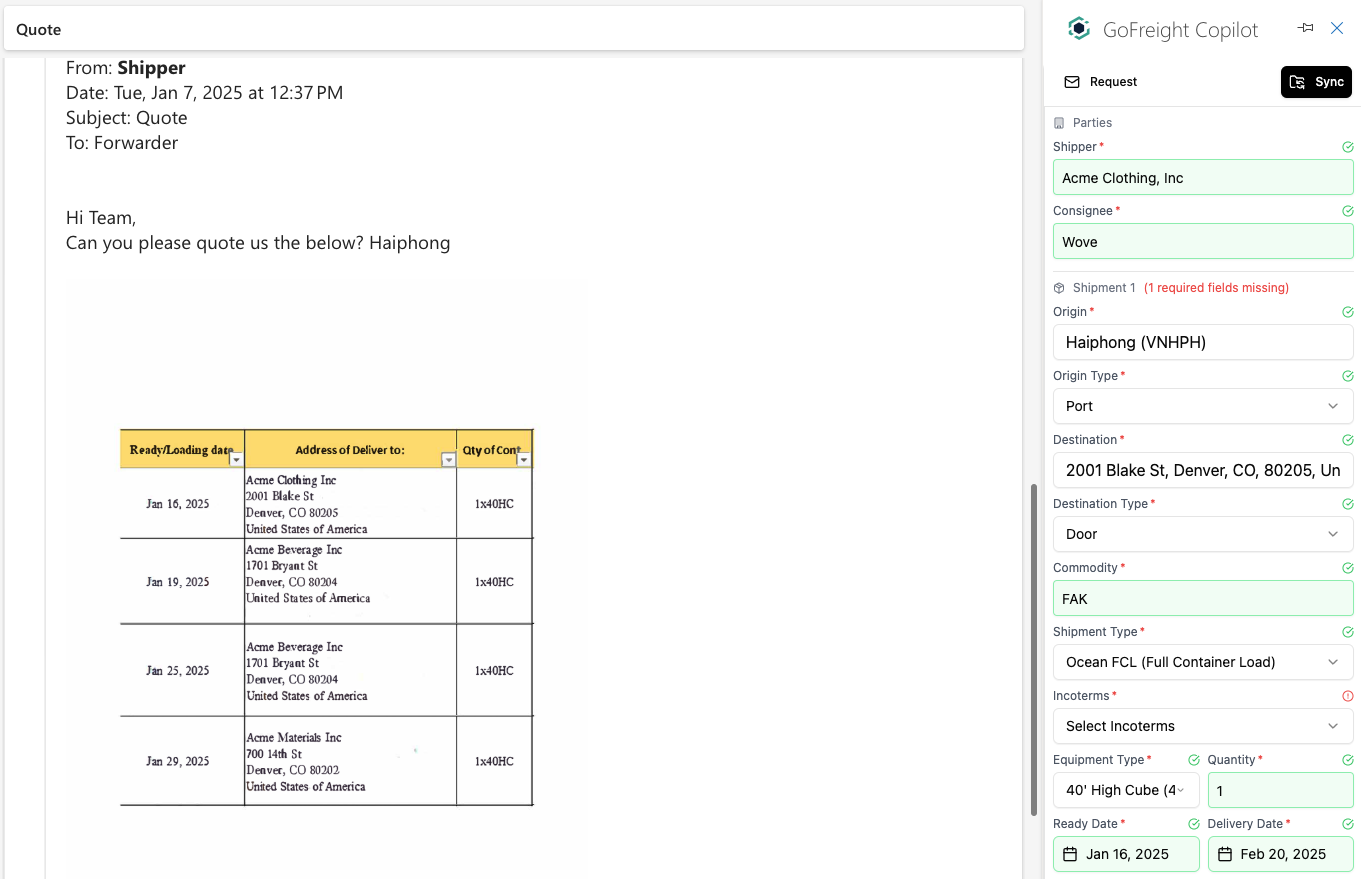The width and height of the screenshot is (1361, 879).
Task: Open the Ready/Loading date column filter arrow
Action: click(236, 460)
